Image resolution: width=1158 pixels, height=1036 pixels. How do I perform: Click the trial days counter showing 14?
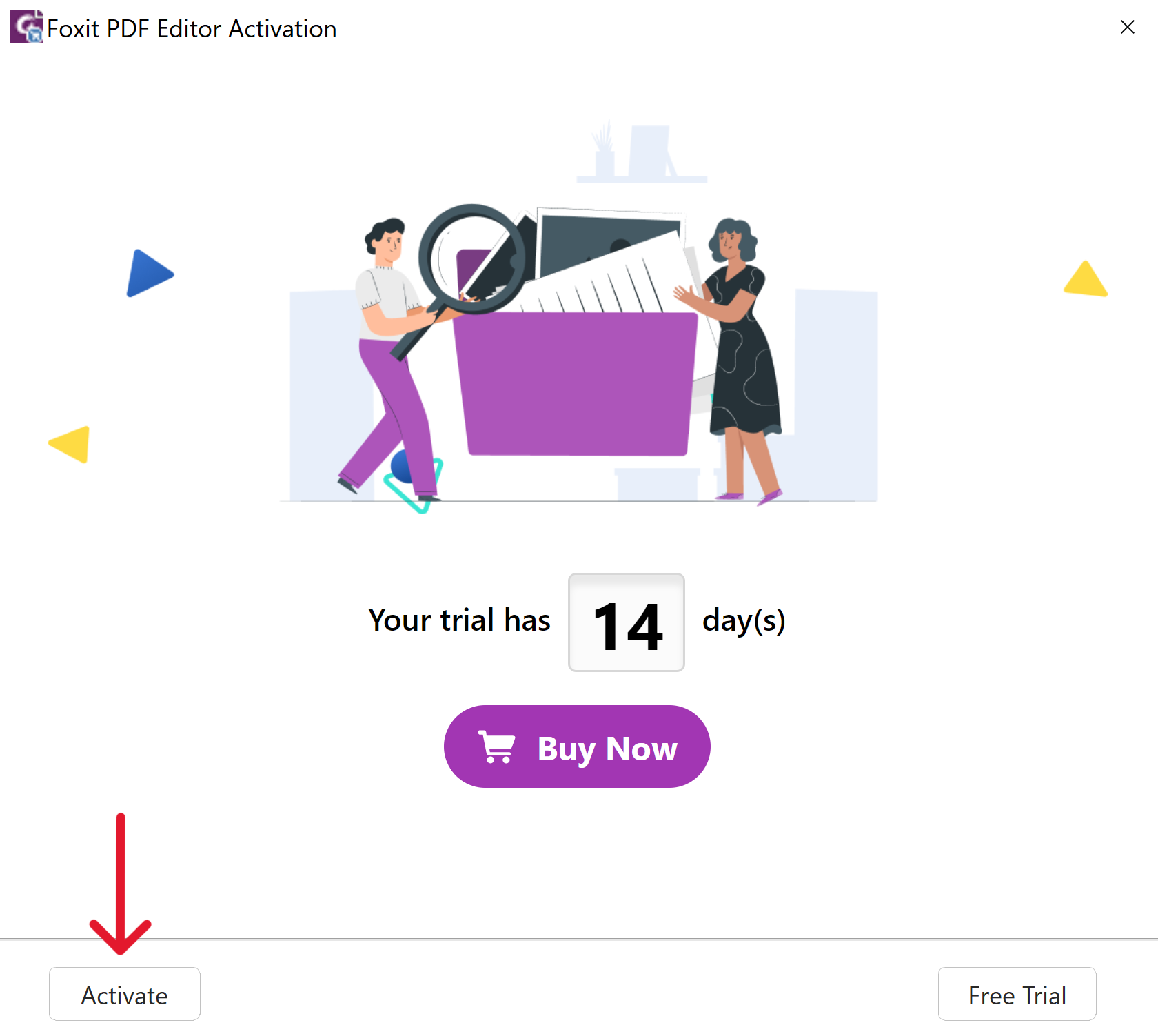(626, 622)
